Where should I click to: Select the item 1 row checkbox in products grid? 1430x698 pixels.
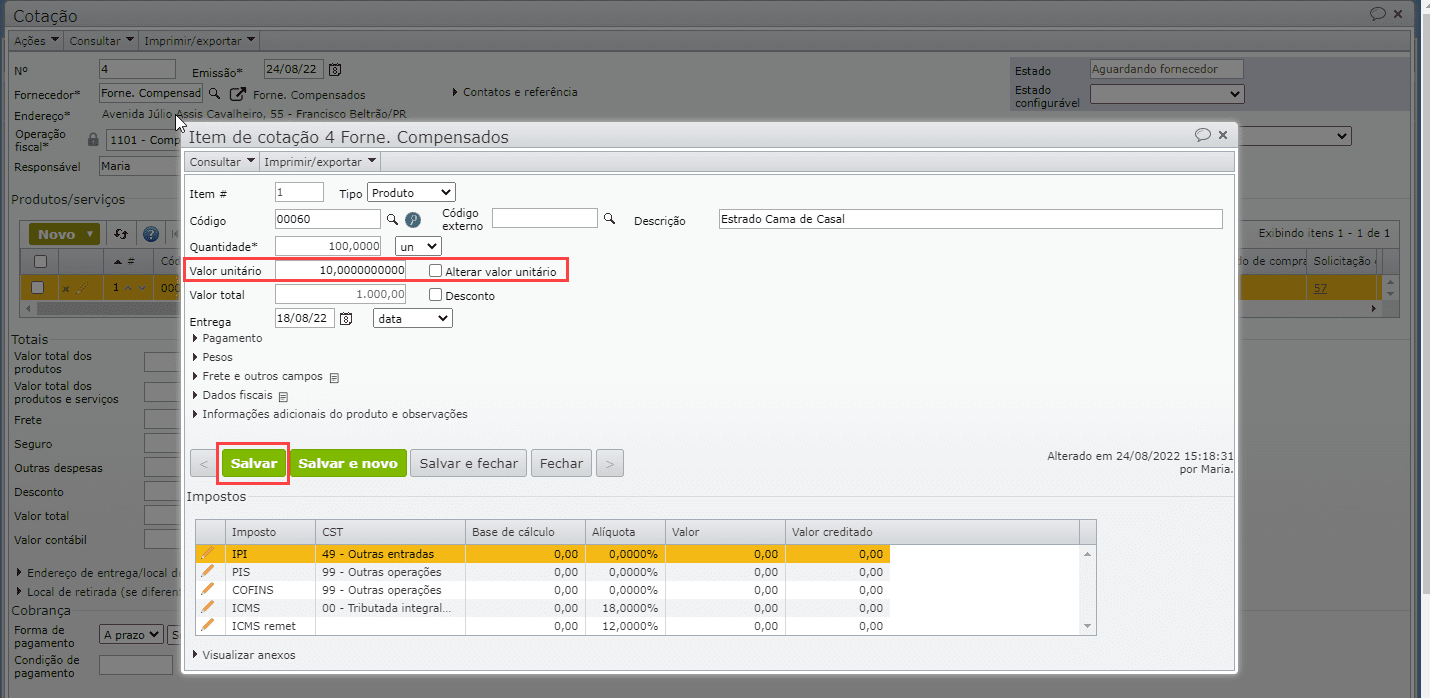click(x=39, y=288)
